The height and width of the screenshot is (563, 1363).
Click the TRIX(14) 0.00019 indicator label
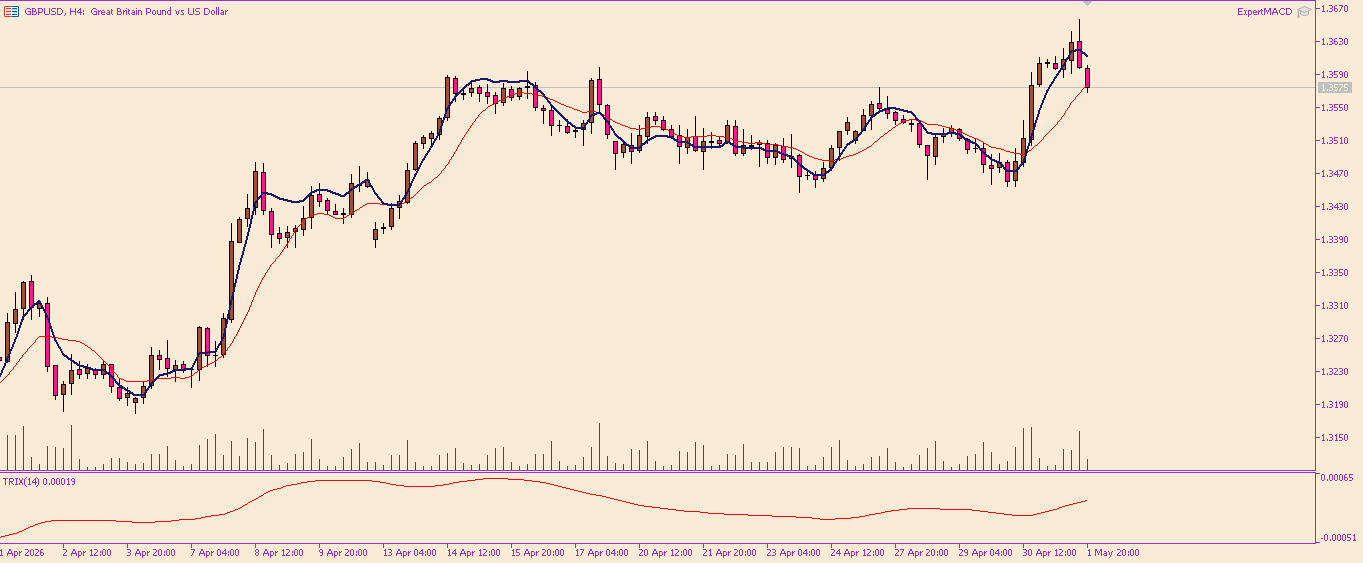click(39, 481)
